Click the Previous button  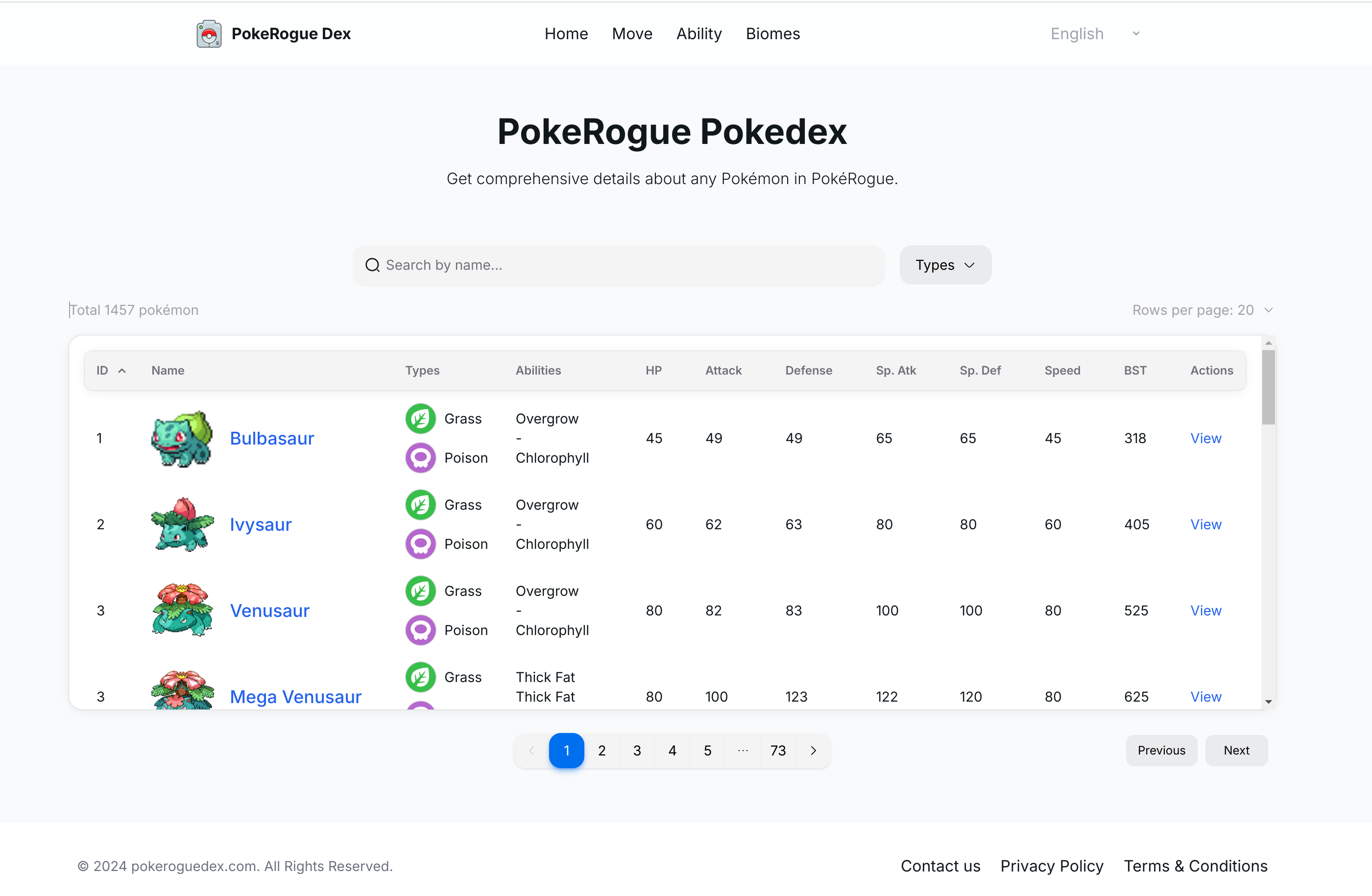pos(1161,750)
